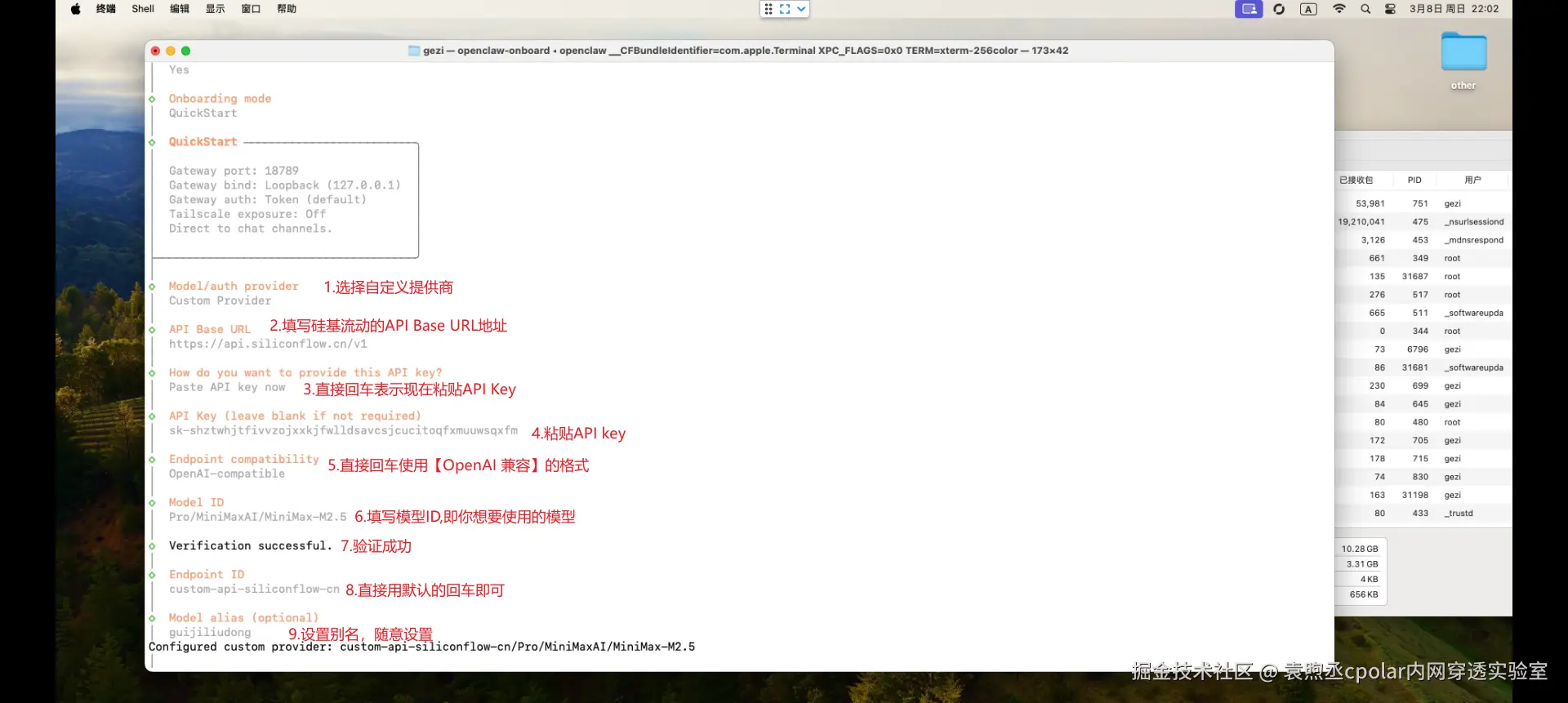Viewport: 1568px width, 703px height.
Task: Open the 显示 menu
Action: tap(216, 9)
